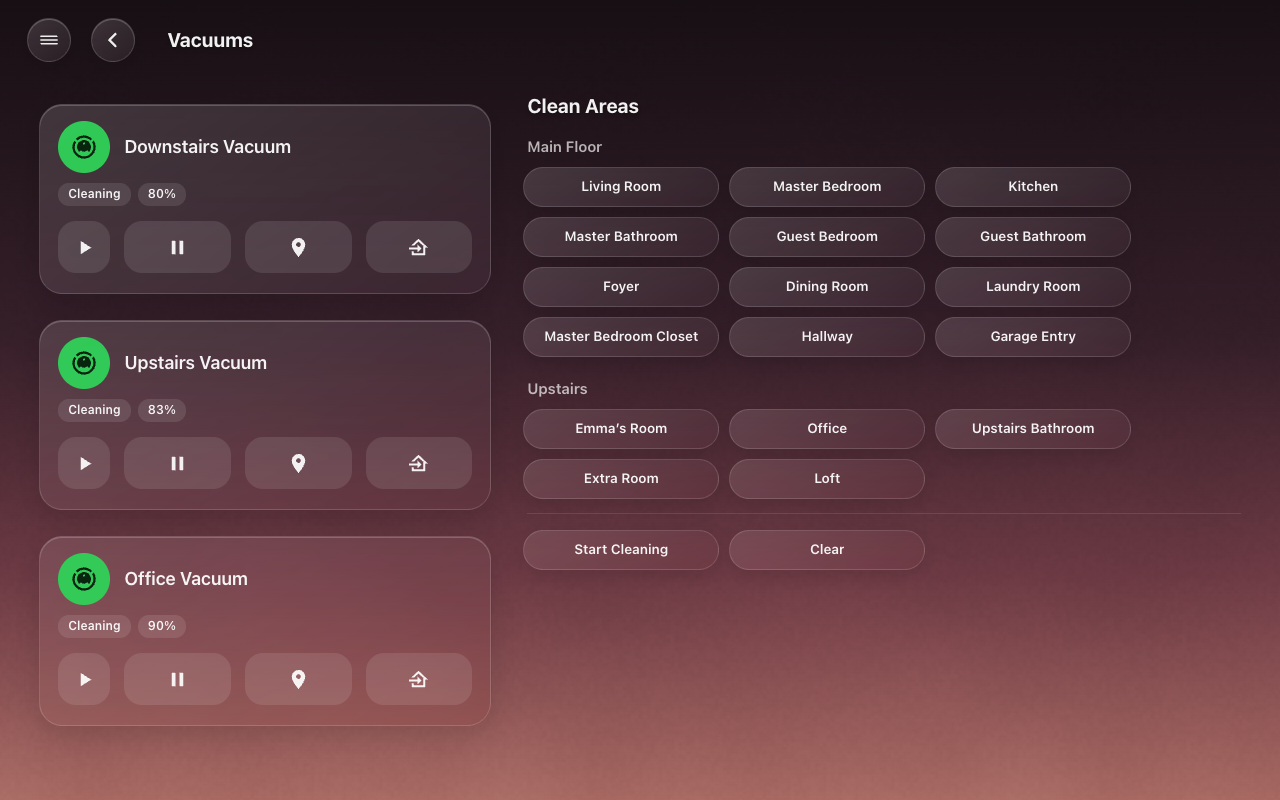Image resolution: width=1280 pixels, height=800 pixels.
Task: Start the Office Vacuum with play
Action: pyautogui.click(x=84, y=679)
